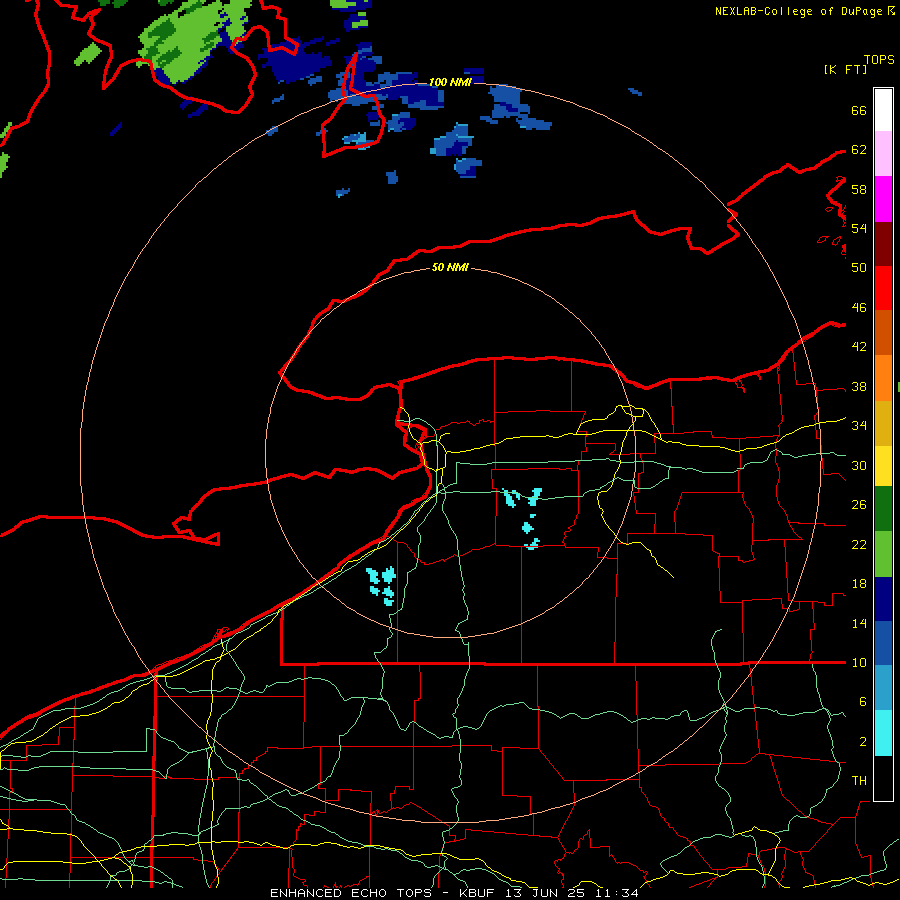Click the 11:34 timestamp
The height and width of the screenshot is (900, 900).
click(617, 893)
